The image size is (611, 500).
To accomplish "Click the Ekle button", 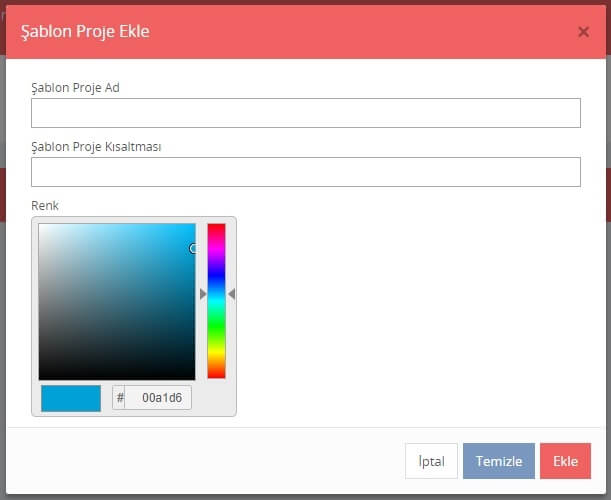I will pyautogui.click(x=565, y=461).
